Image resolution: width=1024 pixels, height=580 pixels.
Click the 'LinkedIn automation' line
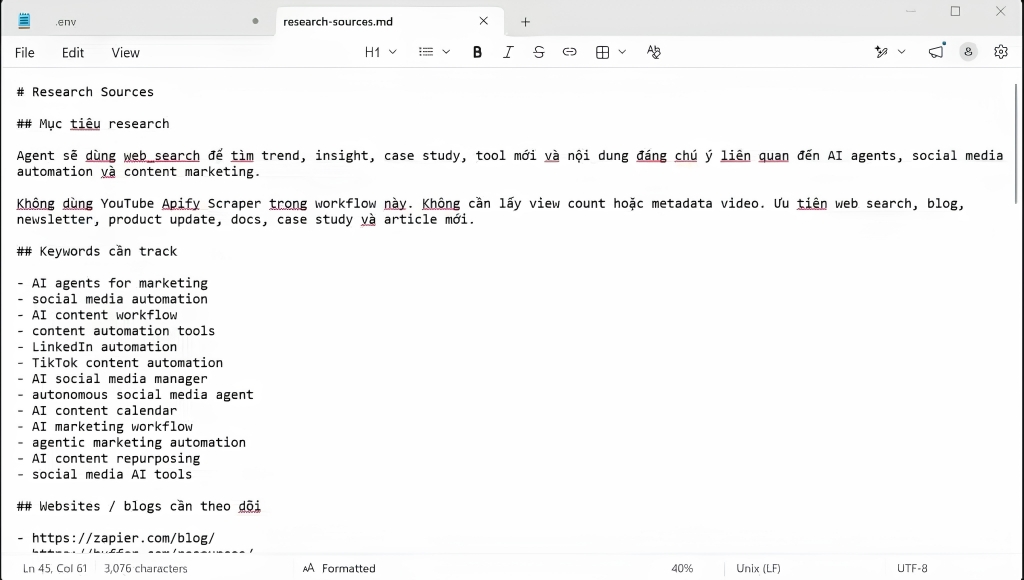click(x=97, y=347)
